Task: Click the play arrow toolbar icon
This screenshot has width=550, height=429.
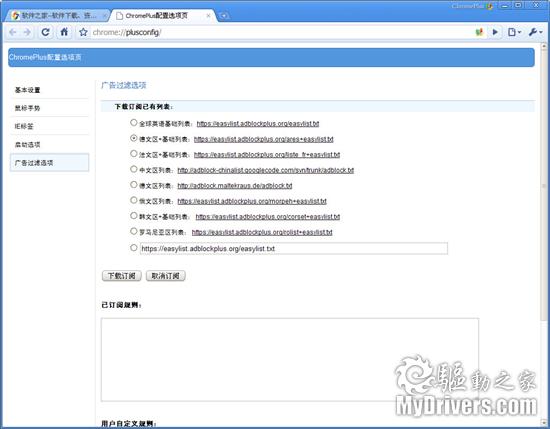Action: pos(495,32)
